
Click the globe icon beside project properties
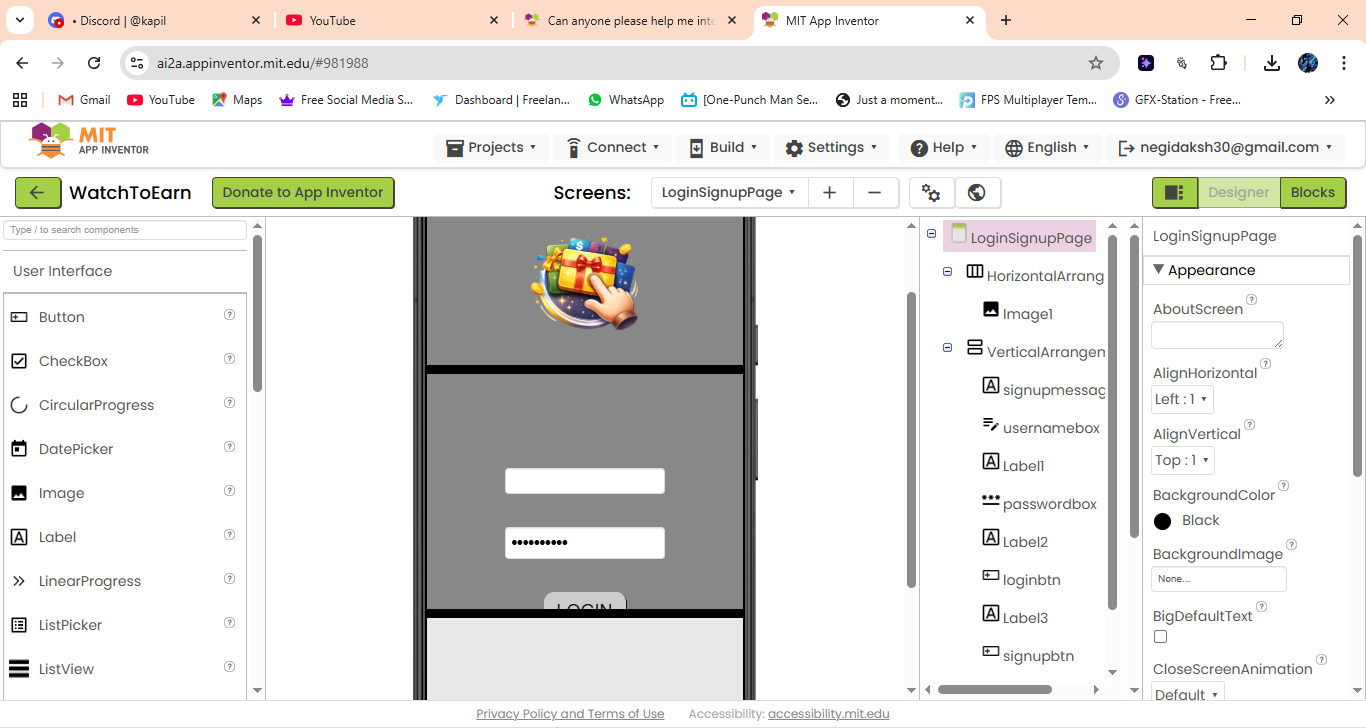click(x=978, y=193)
